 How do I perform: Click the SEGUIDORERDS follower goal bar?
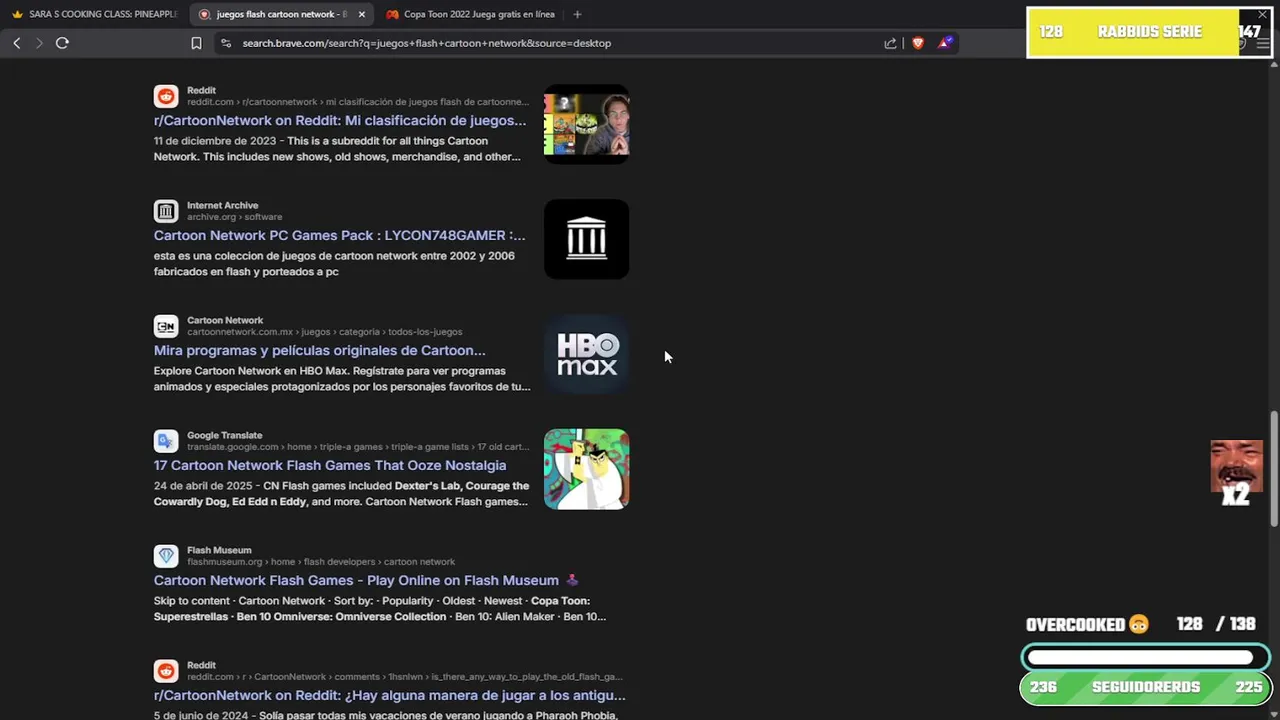(1146, 688)
